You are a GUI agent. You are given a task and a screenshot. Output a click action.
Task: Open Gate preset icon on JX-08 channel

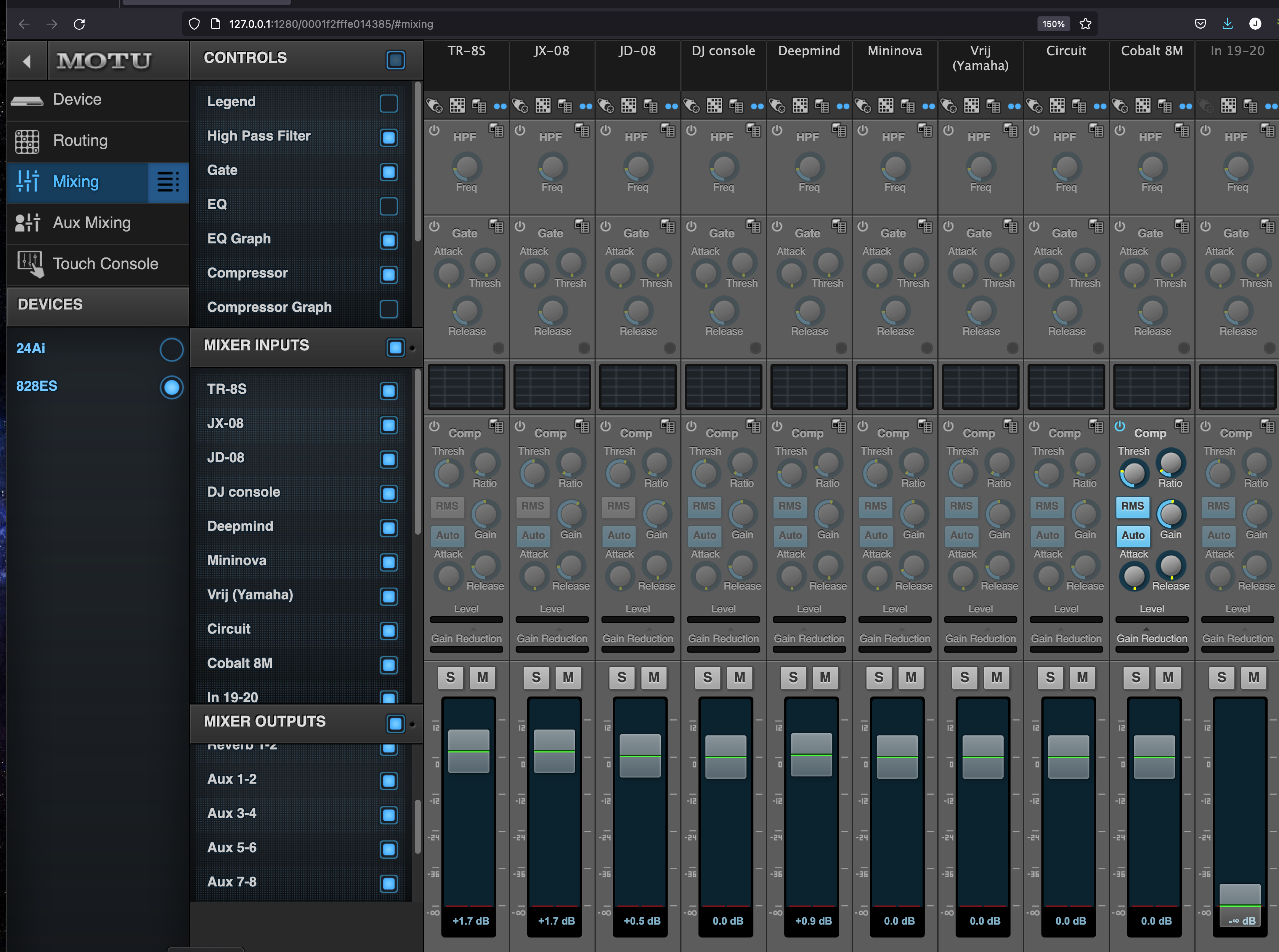(x=582, y=227)
